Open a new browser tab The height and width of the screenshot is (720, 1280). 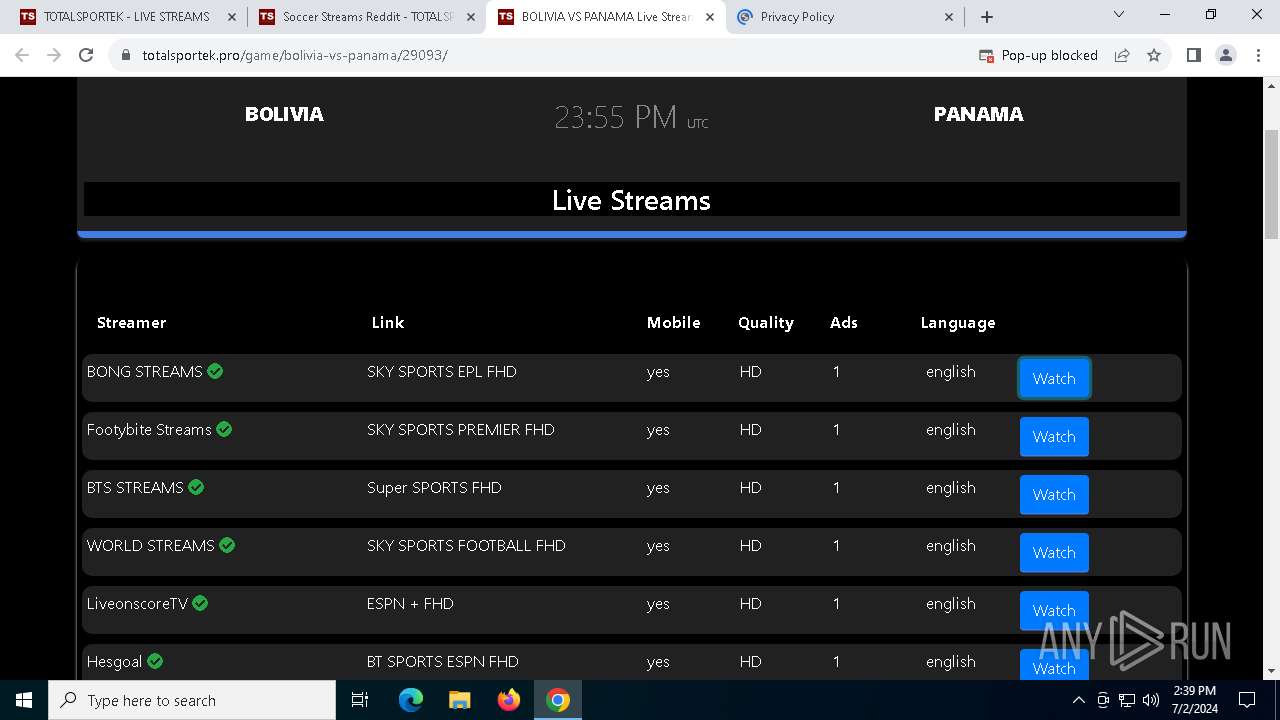click(x=987, y=17)
